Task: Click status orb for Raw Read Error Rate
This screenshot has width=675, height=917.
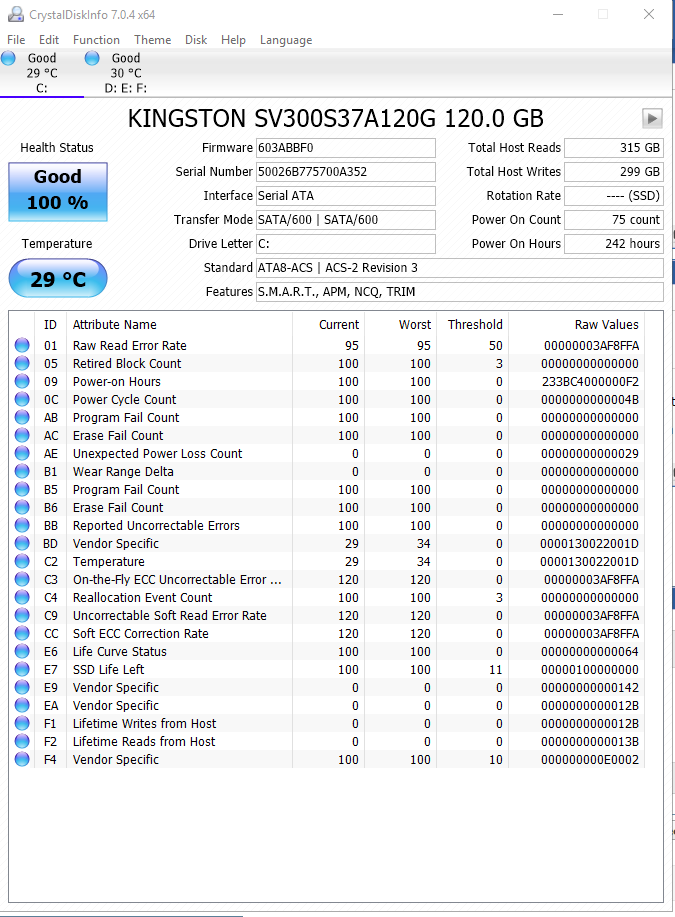Action: (x=22, y=345)
